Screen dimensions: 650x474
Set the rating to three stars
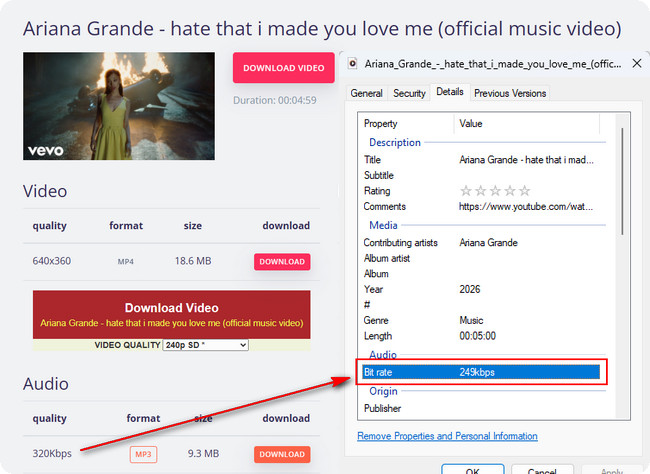point(495,191)
